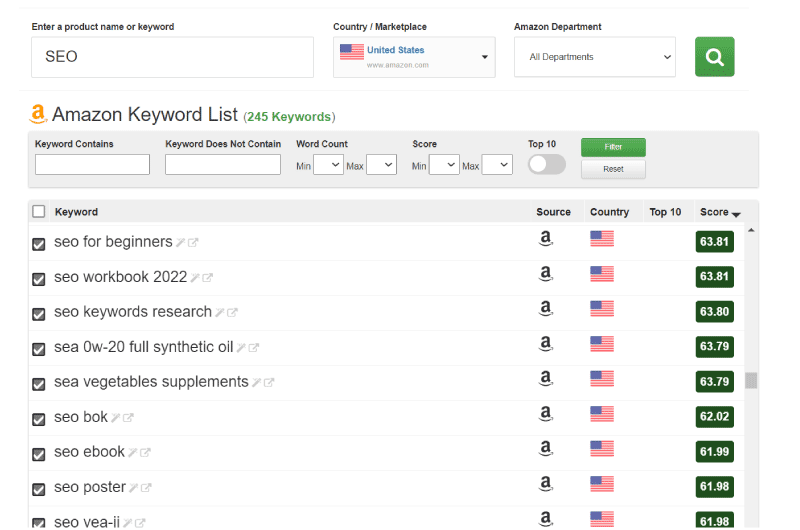This screenshot has height=530, width=800.
Task: Open Word Count Min dropdown
Action: [328, 165]
